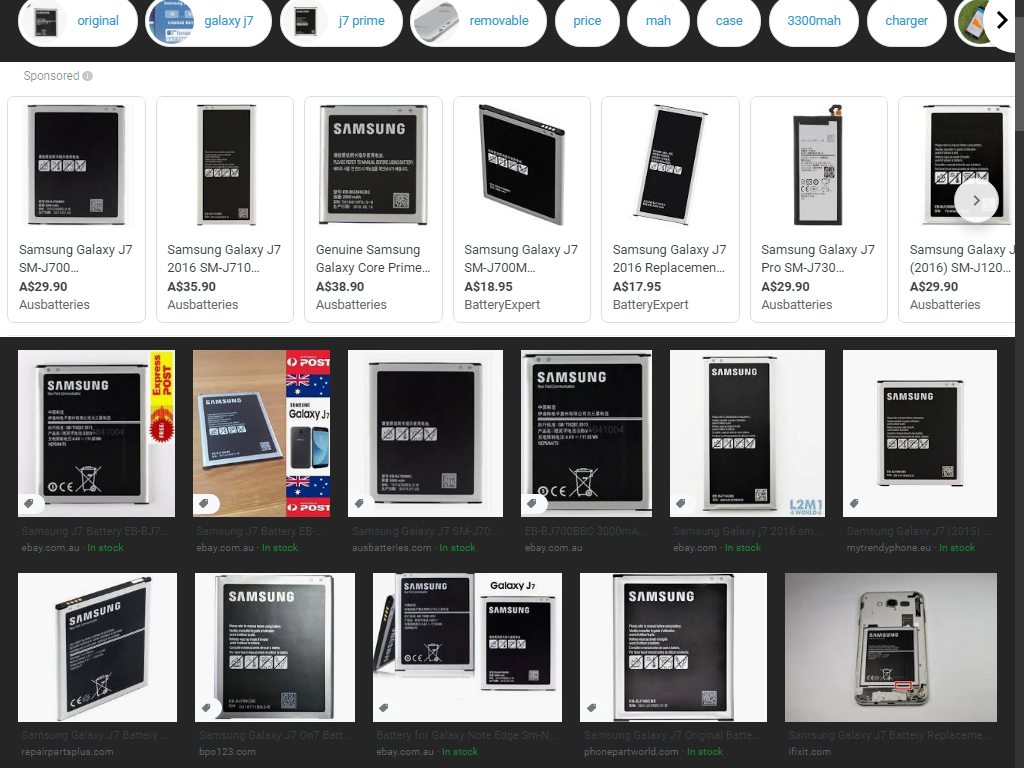Click mytrendyphone.eu source link
The width and height of the screenshot is (1024, 768).
coord(888,547)
